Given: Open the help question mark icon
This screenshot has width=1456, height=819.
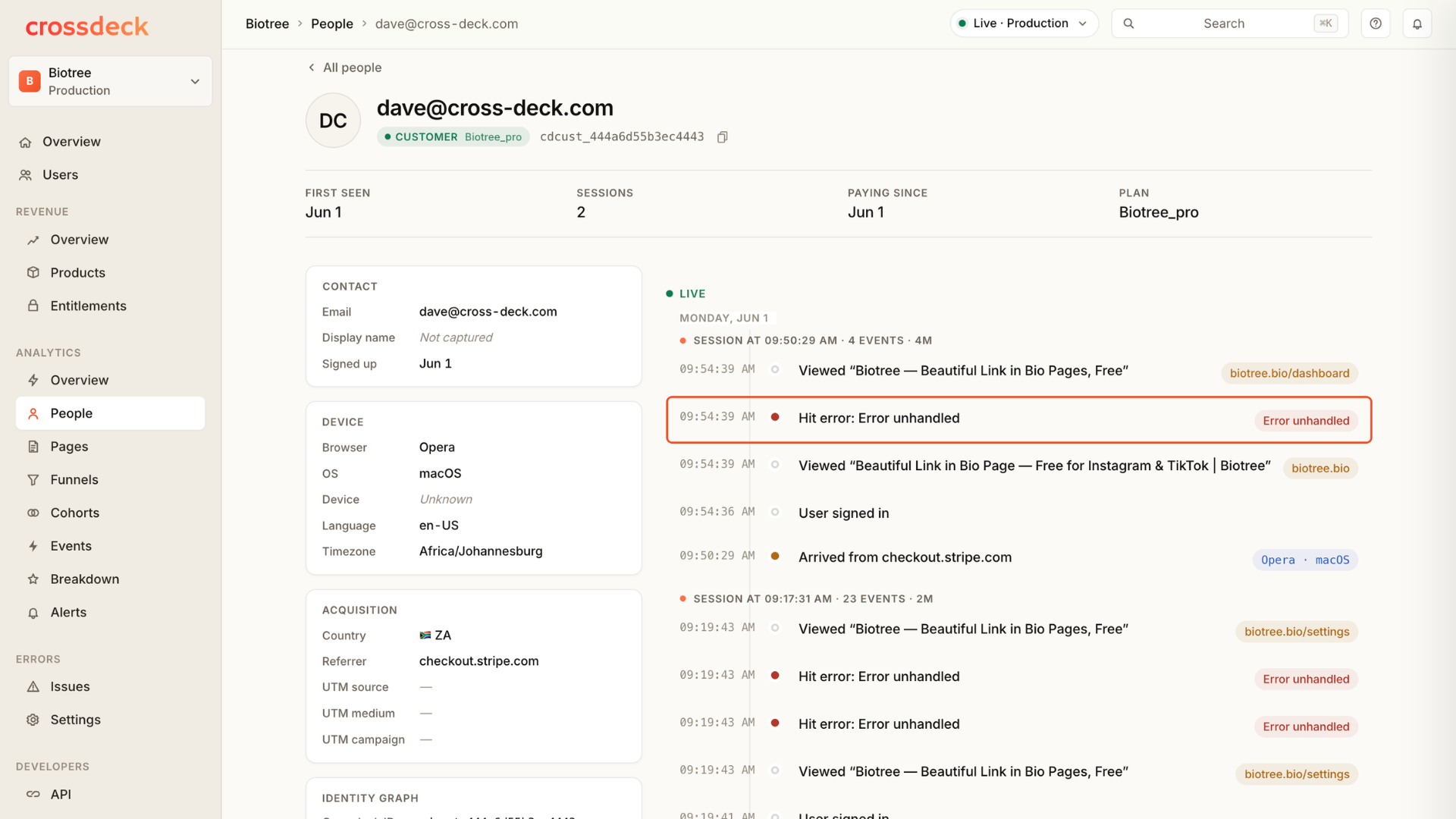Looking at the screenshot, I should tap(1376, 24).
